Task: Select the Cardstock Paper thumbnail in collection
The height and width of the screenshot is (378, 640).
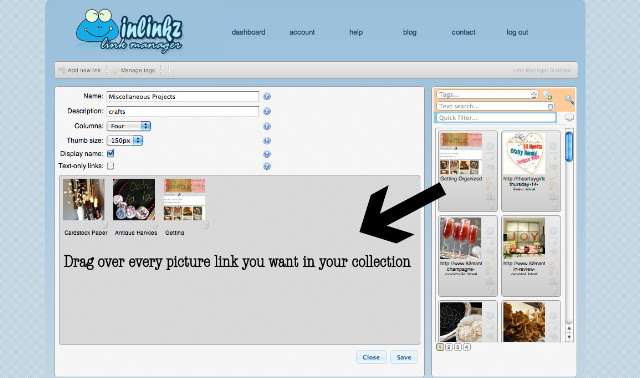Action: pos(84,200)
